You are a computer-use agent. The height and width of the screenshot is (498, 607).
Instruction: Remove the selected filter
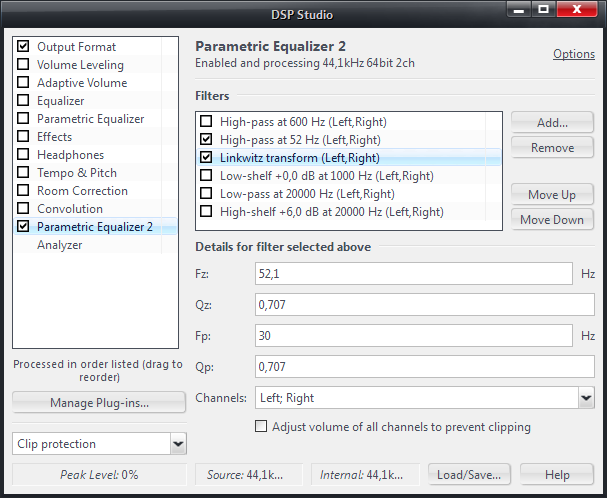tap(552, 148)
